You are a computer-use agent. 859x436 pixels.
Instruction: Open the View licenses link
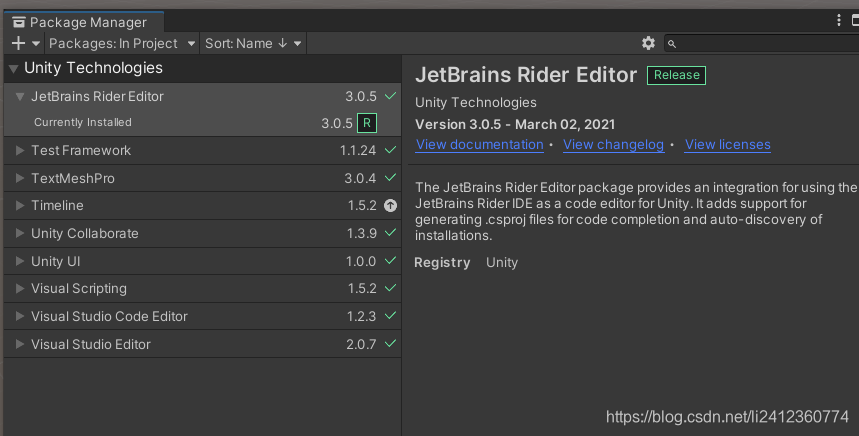click(x=728, y=145)
